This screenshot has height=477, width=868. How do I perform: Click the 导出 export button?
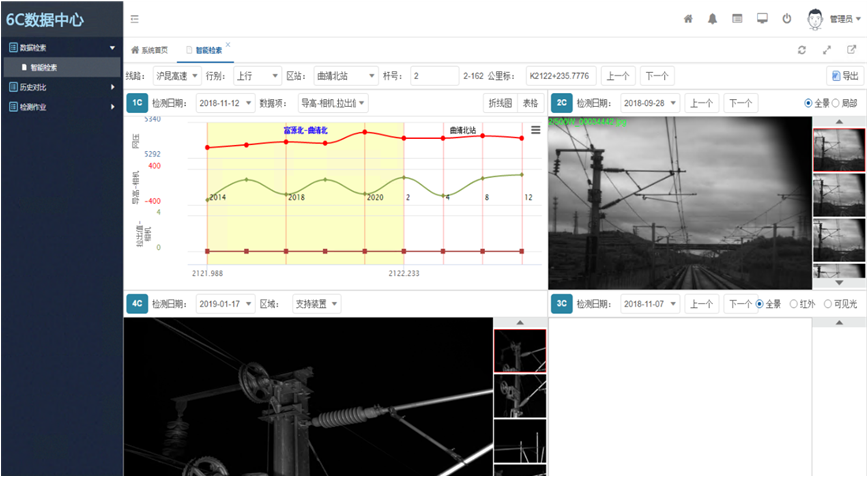click(x=844, y=76)
